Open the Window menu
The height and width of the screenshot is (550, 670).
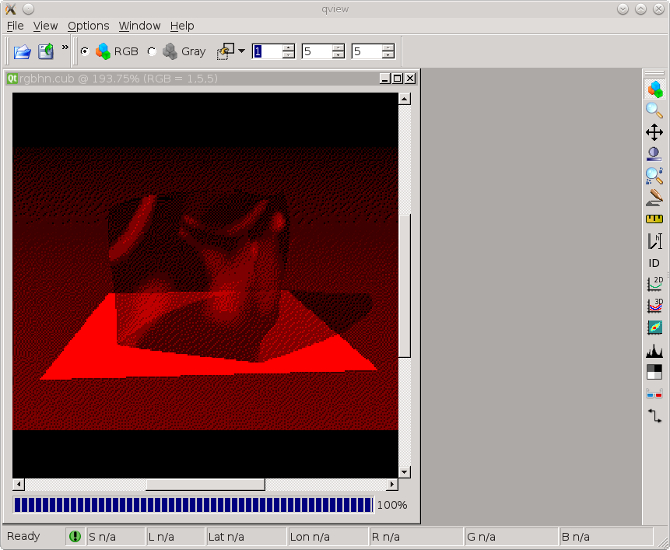pos(139,26)
